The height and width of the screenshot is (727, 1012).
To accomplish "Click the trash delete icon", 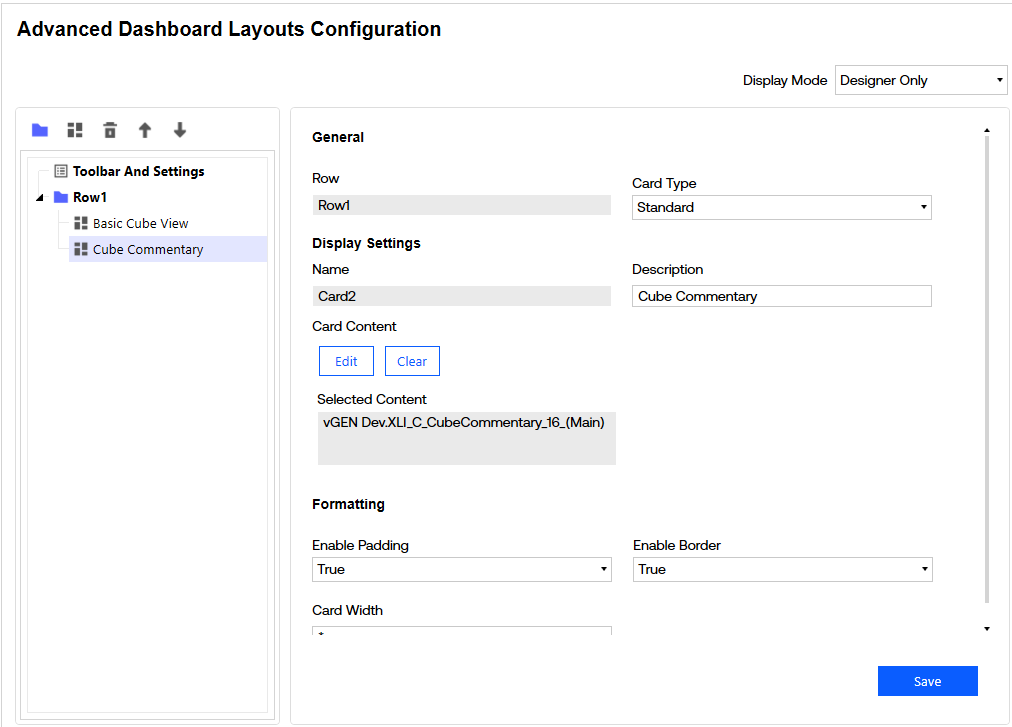I will 110,130.
